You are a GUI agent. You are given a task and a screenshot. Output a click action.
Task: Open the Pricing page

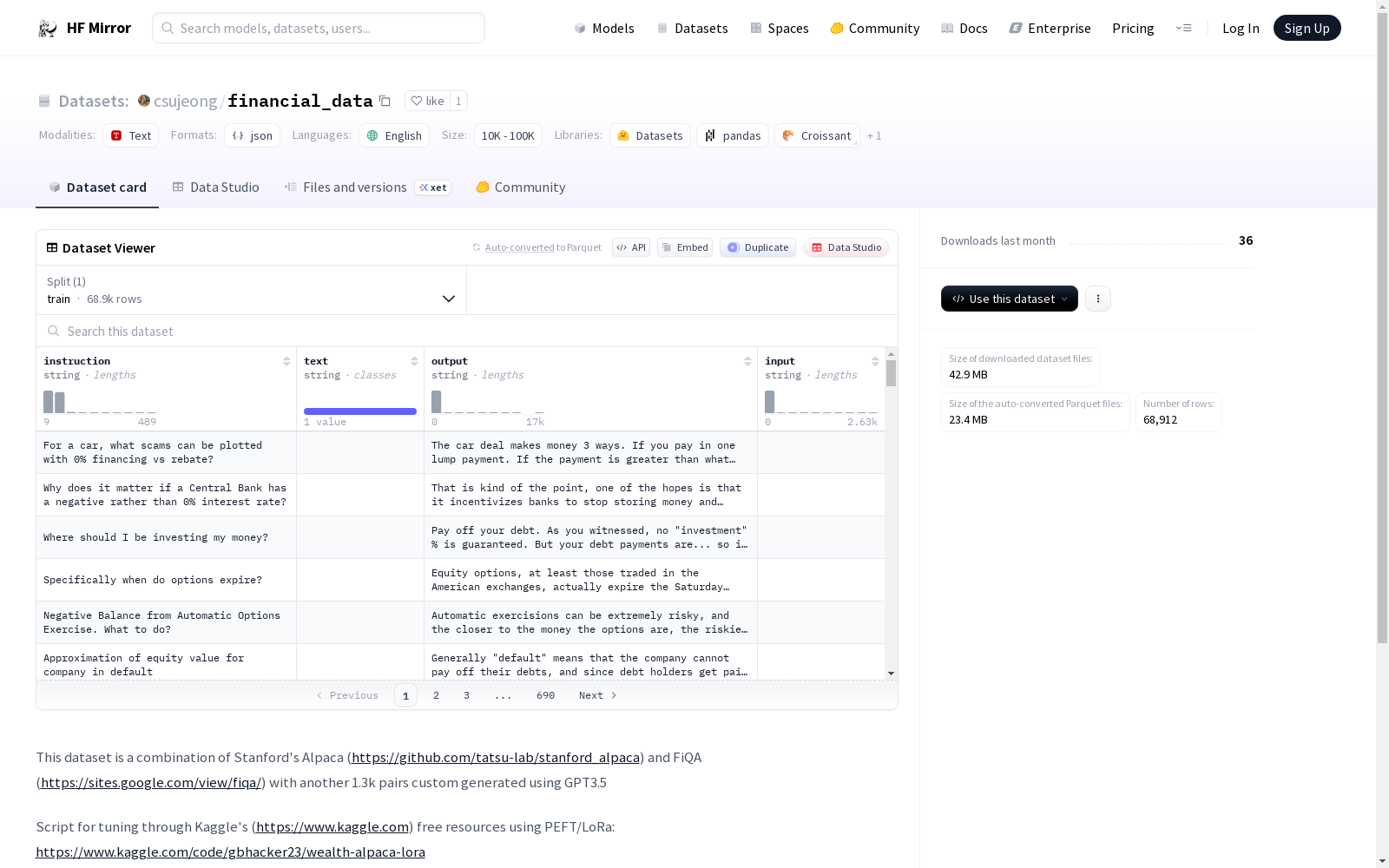pyautogui.click(x=1133, y=28)
